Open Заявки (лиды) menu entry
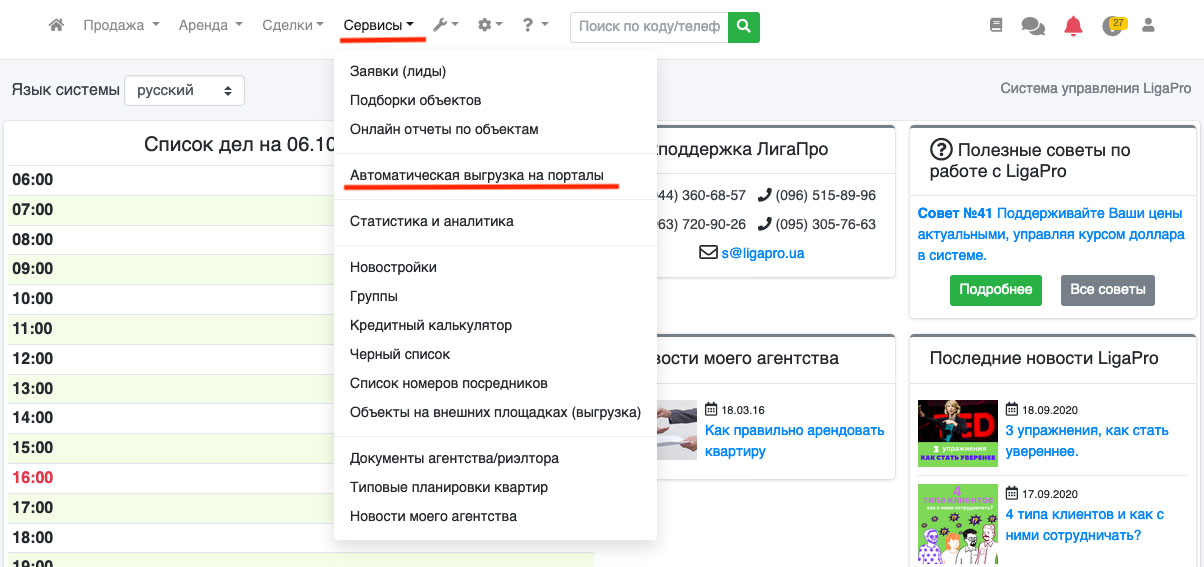Image resolution: width=1204 pixels, height=567 pixels. pyautogui.click(x=398, y=71)
